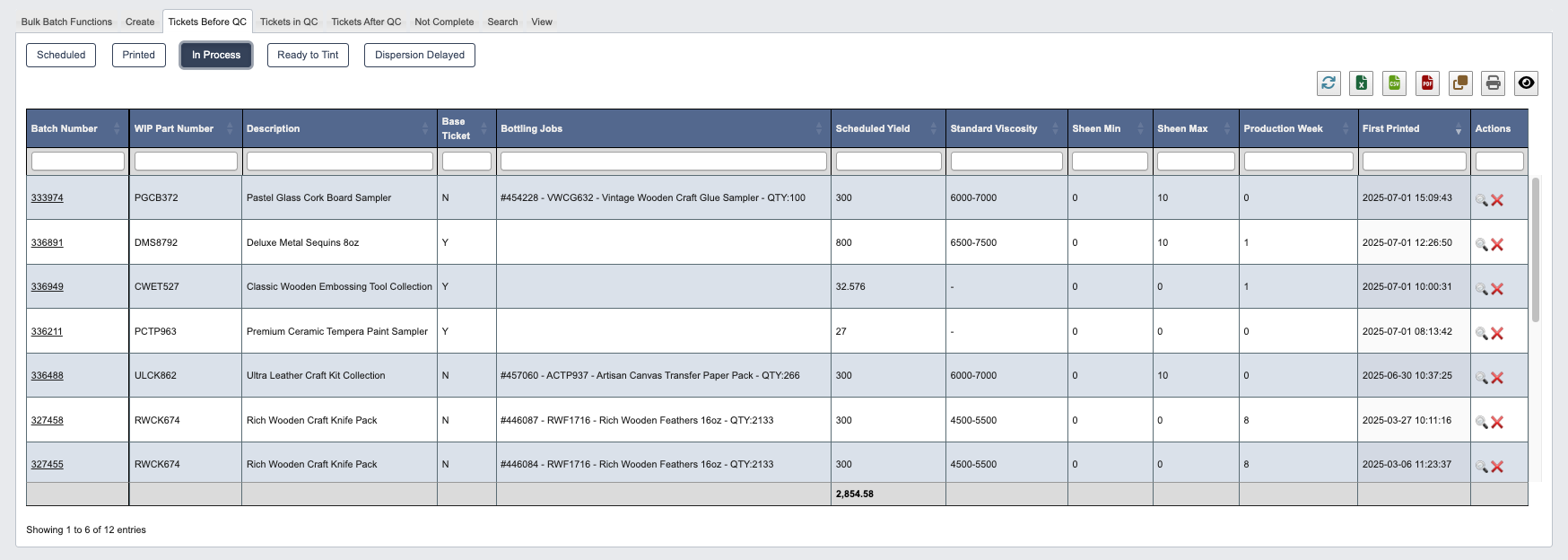Select the In Process filter button

(216, 55)
